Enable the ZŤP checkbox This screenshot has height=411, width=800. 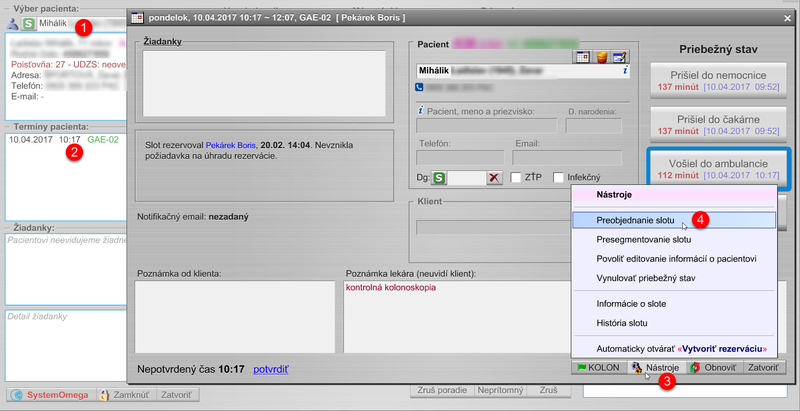click(517, 177)
